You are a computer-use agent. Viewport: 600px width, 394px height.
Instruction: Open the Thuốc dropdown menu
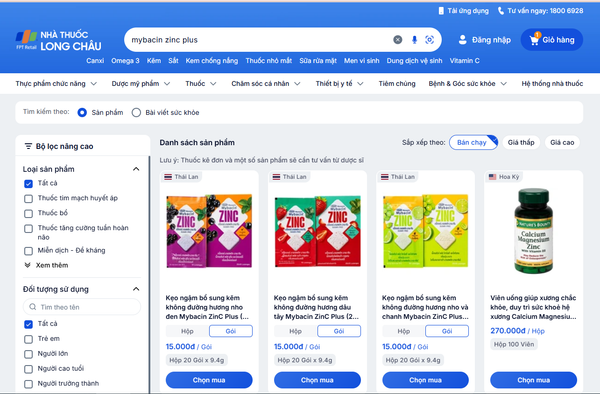point(201,83)
